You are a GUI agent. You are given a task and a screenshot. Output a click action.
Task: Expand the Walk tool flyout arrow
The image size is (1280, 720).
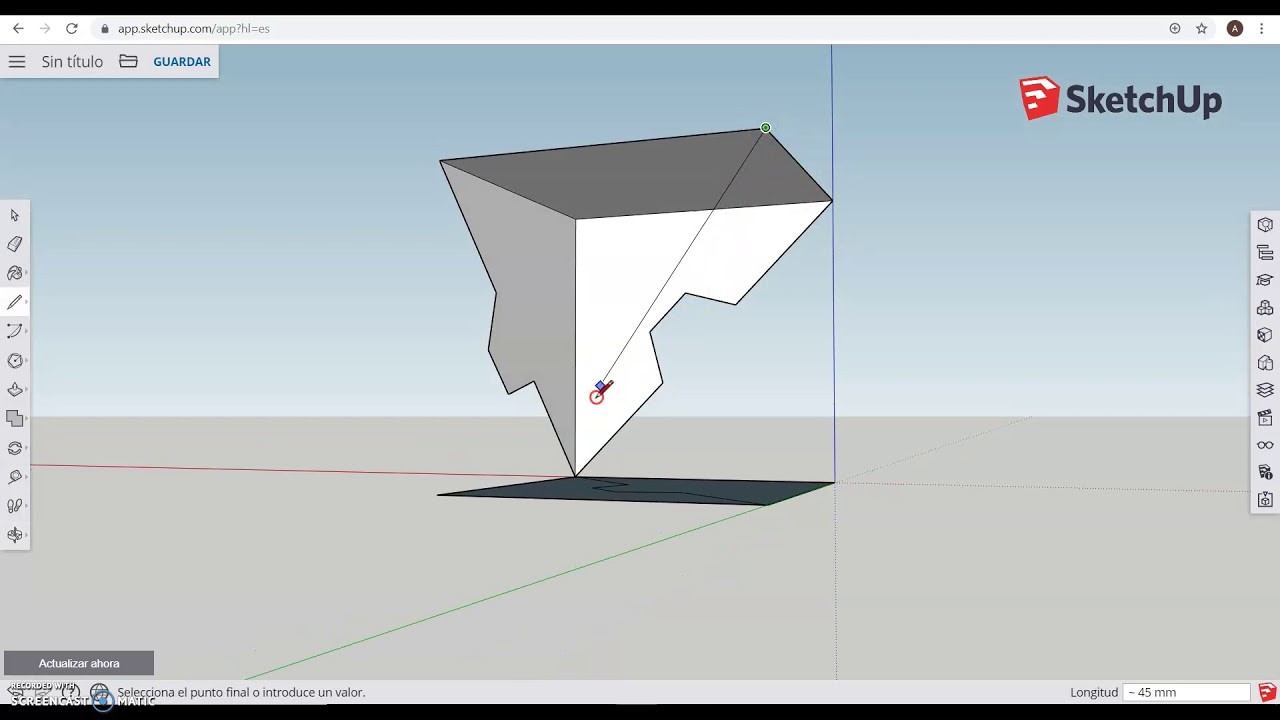pyautogui.click(x=26, y=506)
